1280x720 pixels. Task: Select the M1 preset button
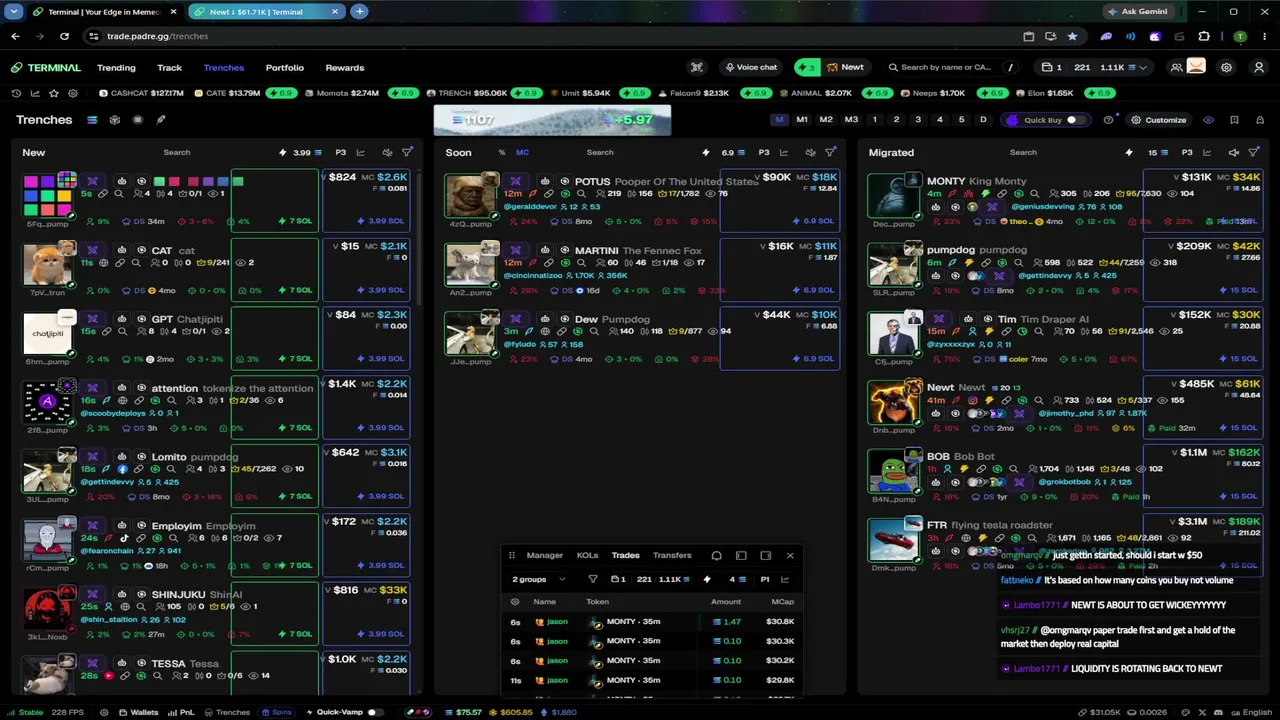(802, 120)
